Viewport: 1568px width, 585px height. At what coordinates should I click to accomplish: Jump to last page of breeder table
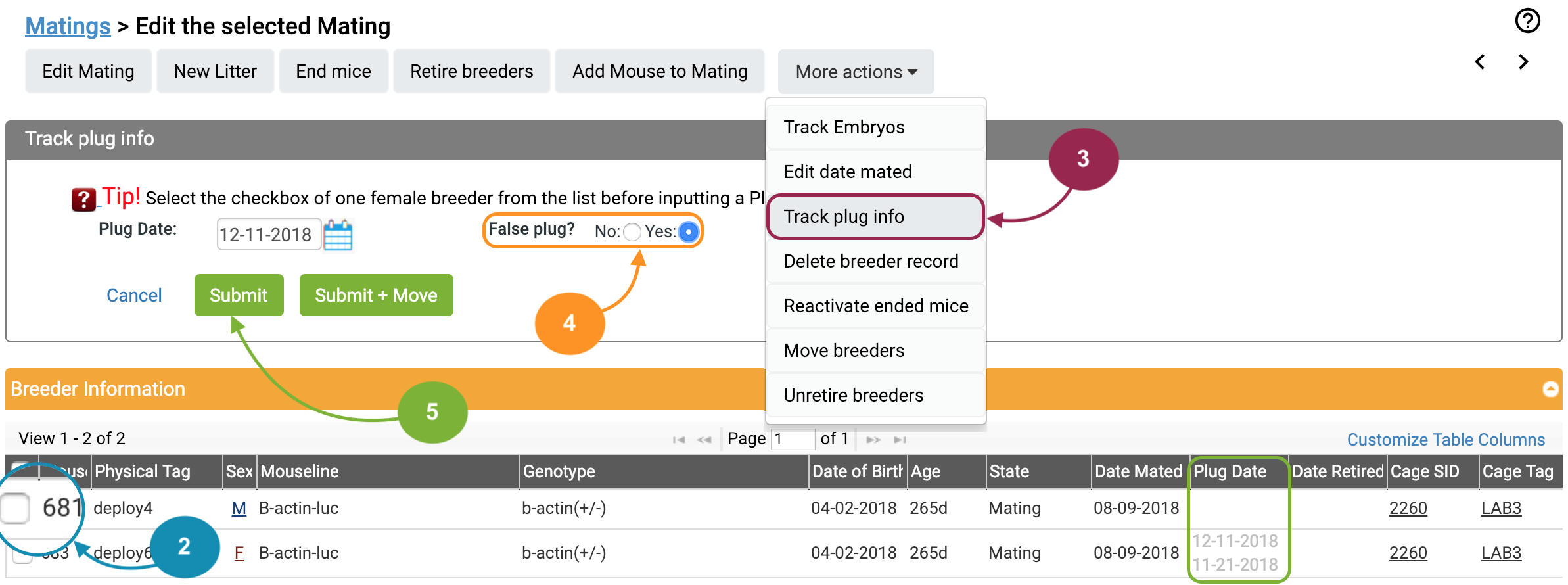click(x=900, y=440)
